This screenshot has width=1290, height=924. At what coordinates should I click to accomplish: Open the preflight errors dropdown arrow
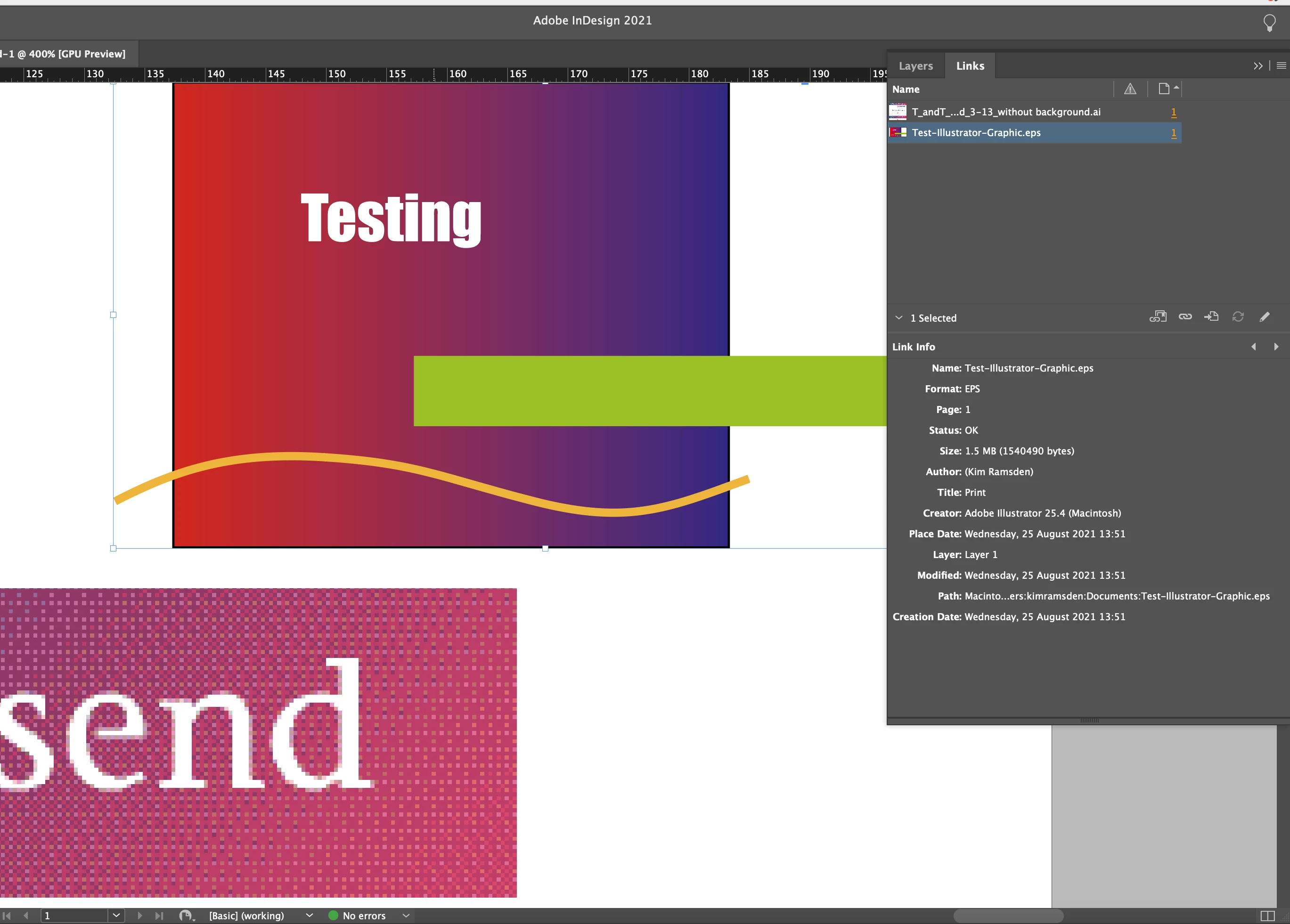tap(406, 916)
